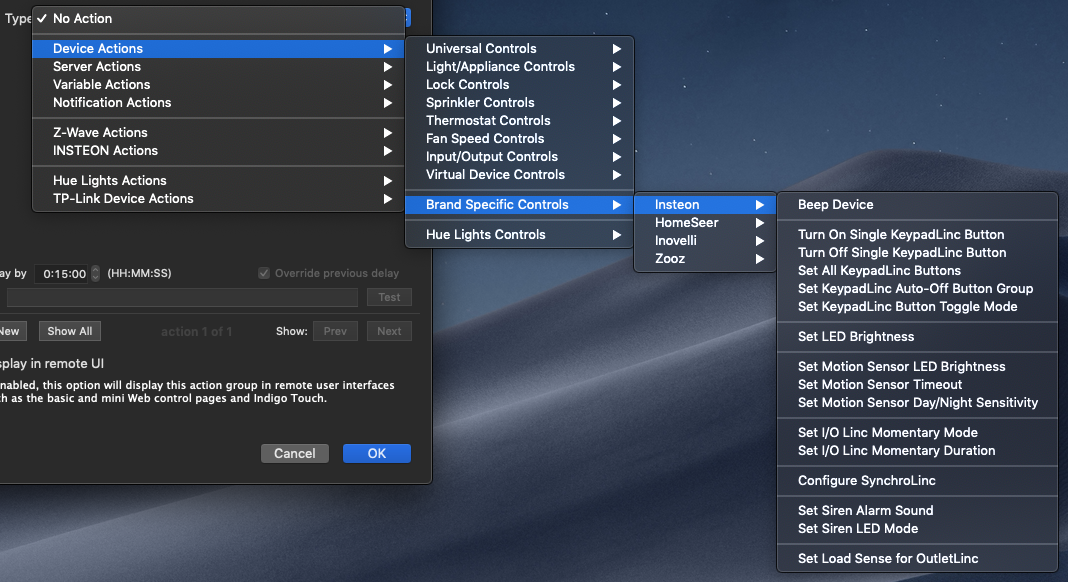
Task: Select Set All KeypadLinc Buttons
Action: pos(917,271)
